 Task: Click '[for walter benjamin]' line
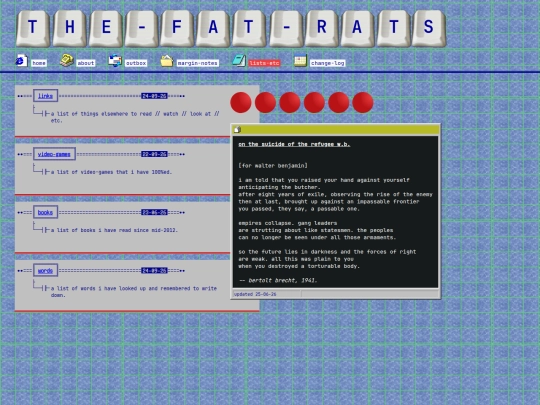coord(273,166)
